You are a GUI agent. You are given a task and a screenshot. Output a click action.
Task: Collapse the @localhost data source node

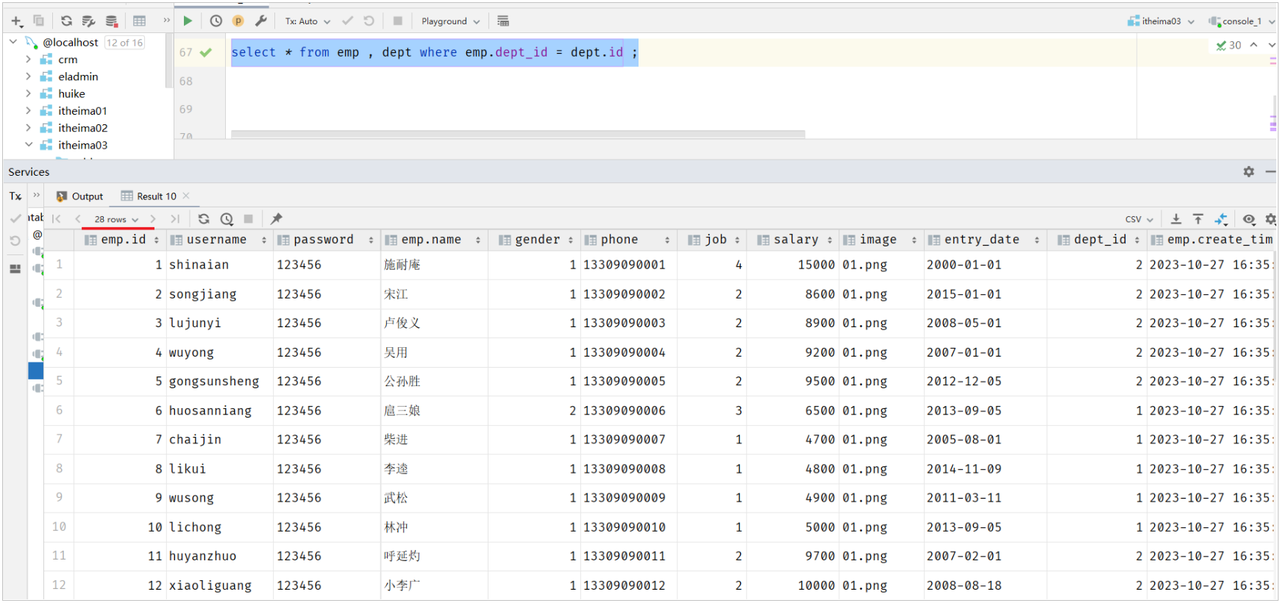click(x=15, y=42)
